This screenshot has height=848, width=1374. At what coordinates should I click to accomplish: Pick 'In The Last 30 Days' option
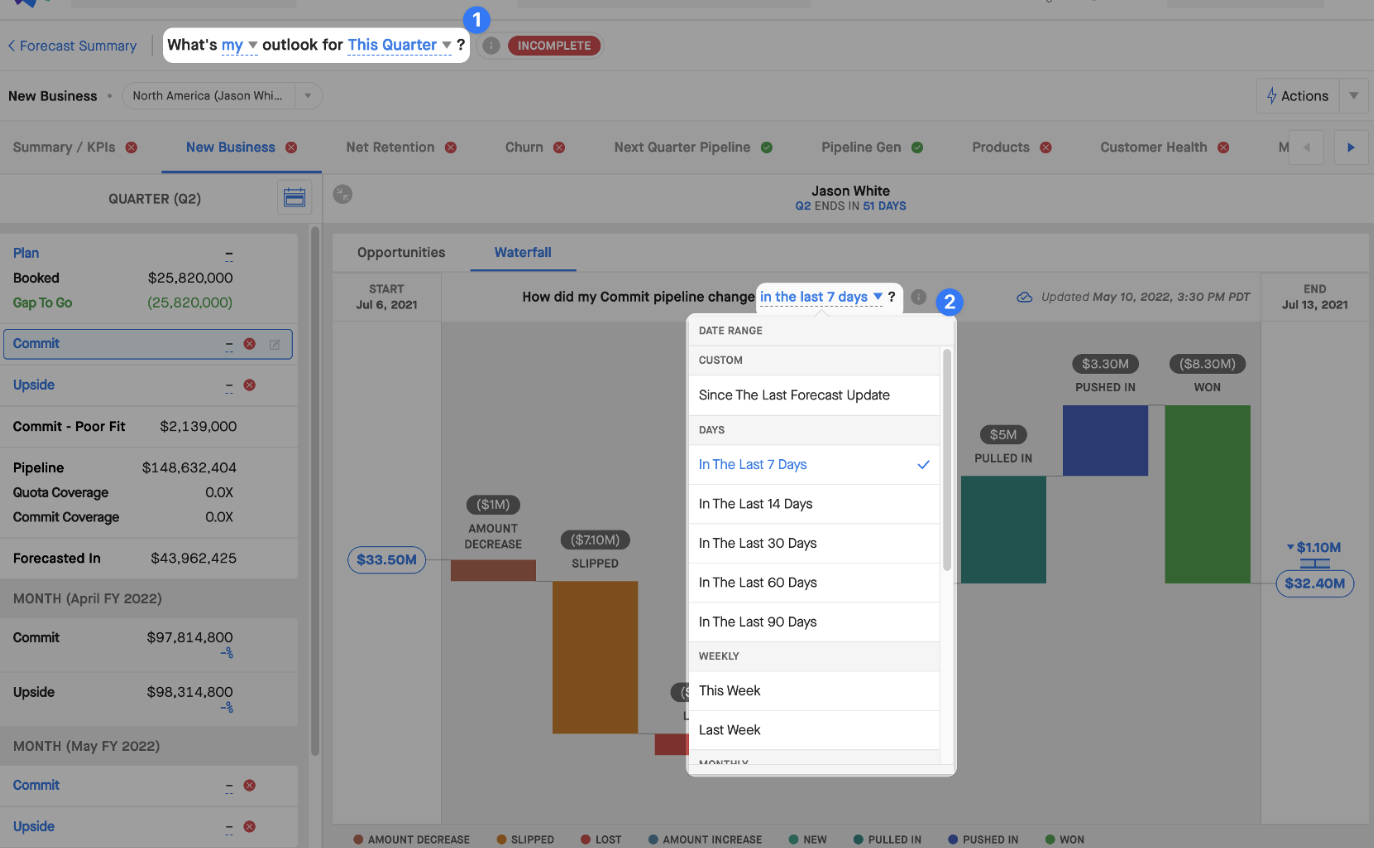click(814, 543)
